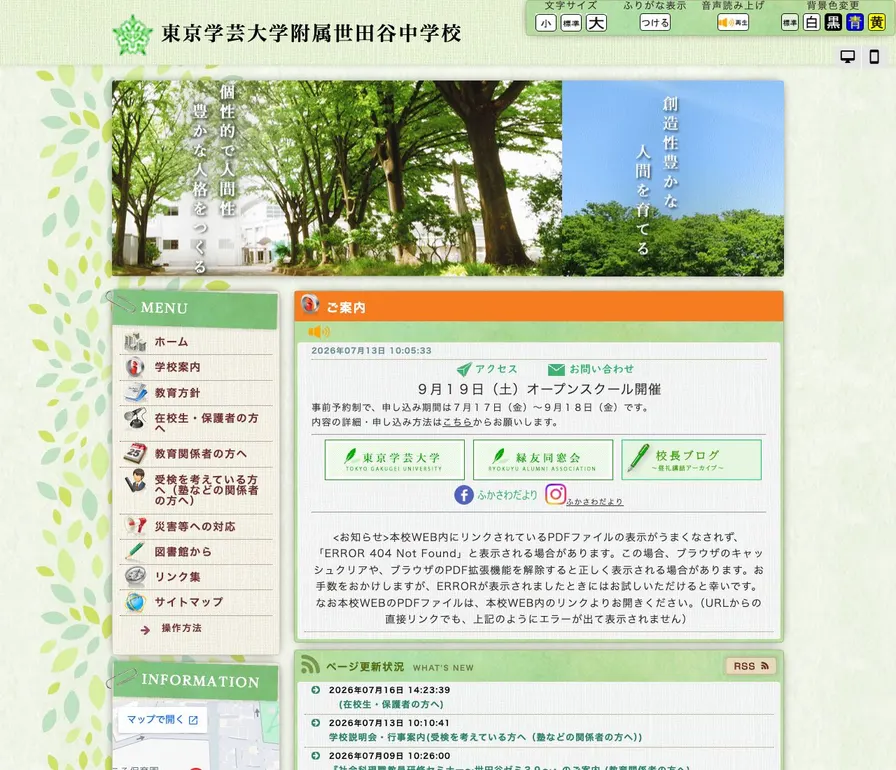Open the アクセス link

[487, 369]
